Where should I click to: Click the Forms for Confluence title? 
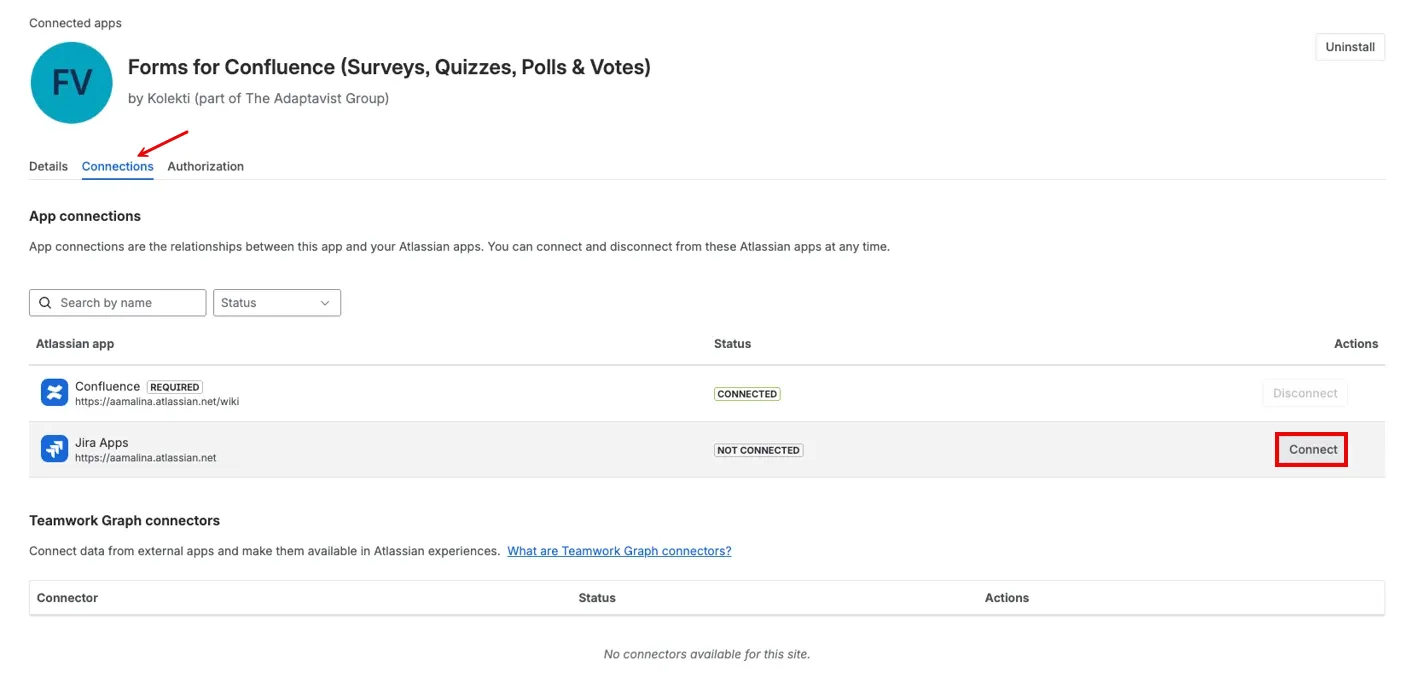click(389, 67)
